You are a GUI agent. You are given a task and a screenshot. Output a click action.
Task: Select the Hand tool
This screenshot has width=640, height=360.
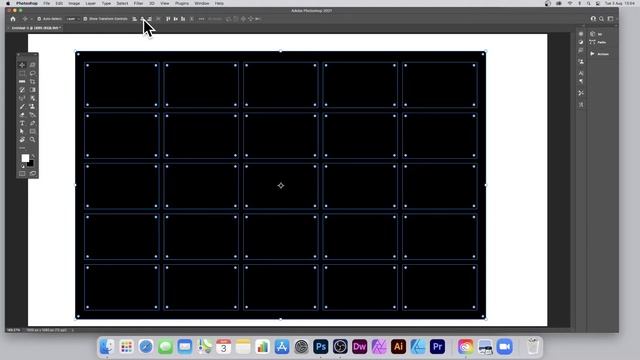click(22, 140)
